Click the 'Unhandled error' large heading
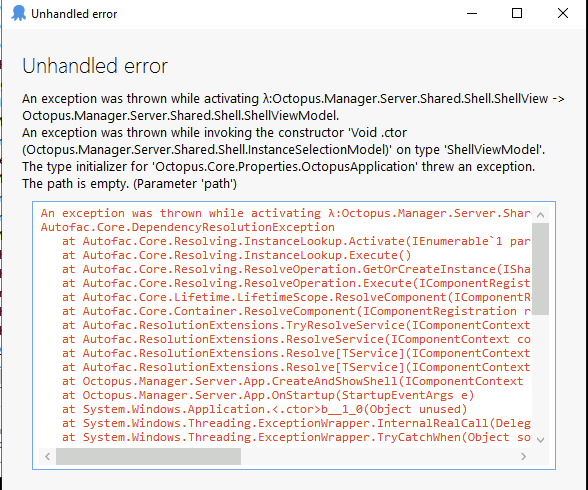588x490 pixels. pos(95,66)
